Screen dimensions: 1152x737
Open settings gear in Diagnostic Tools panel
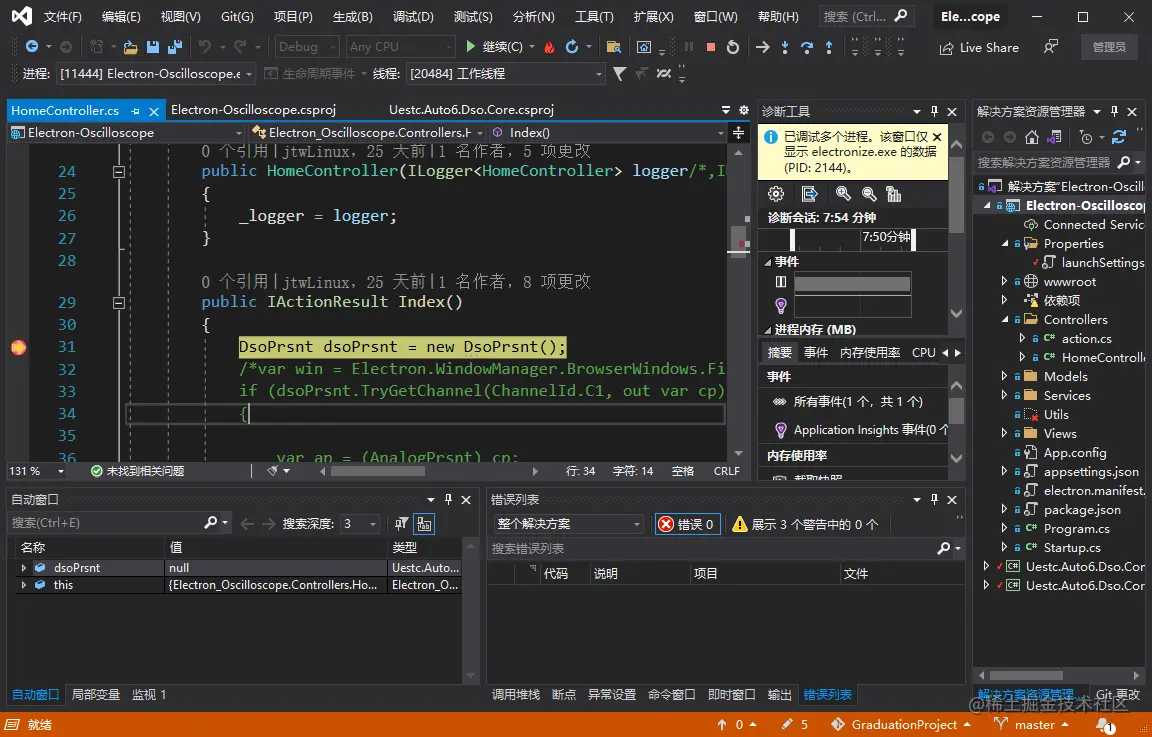coord(776,194)
